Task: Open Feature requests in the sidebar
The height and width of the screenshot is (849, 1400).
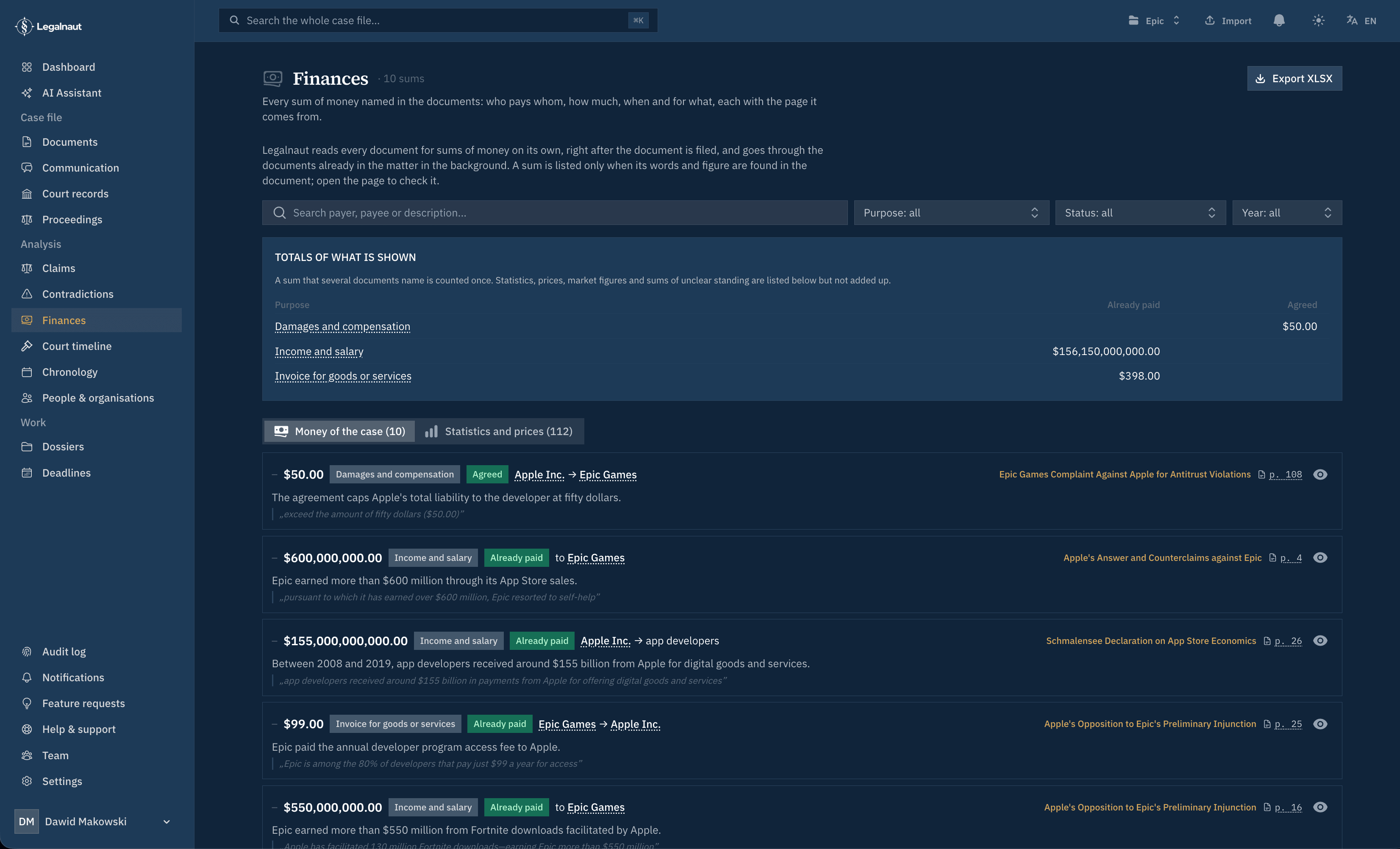Action: pyautogui.click(x=97, y=703)
